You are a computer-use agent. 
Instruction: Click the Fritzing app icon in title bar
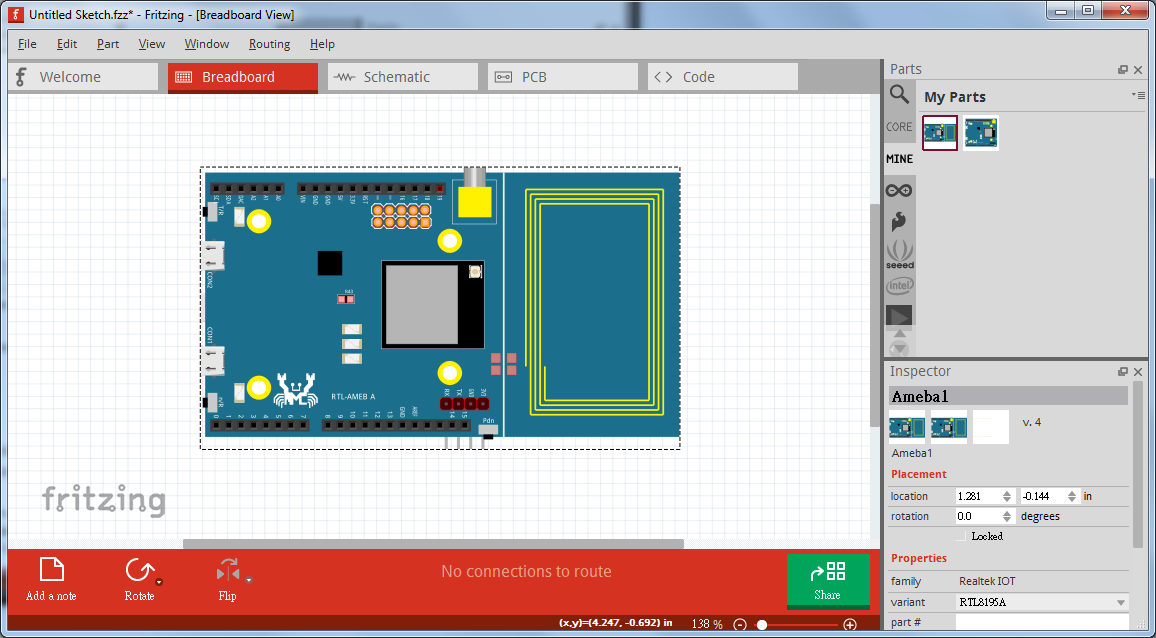pyautogui.click(x=15, y=14)
